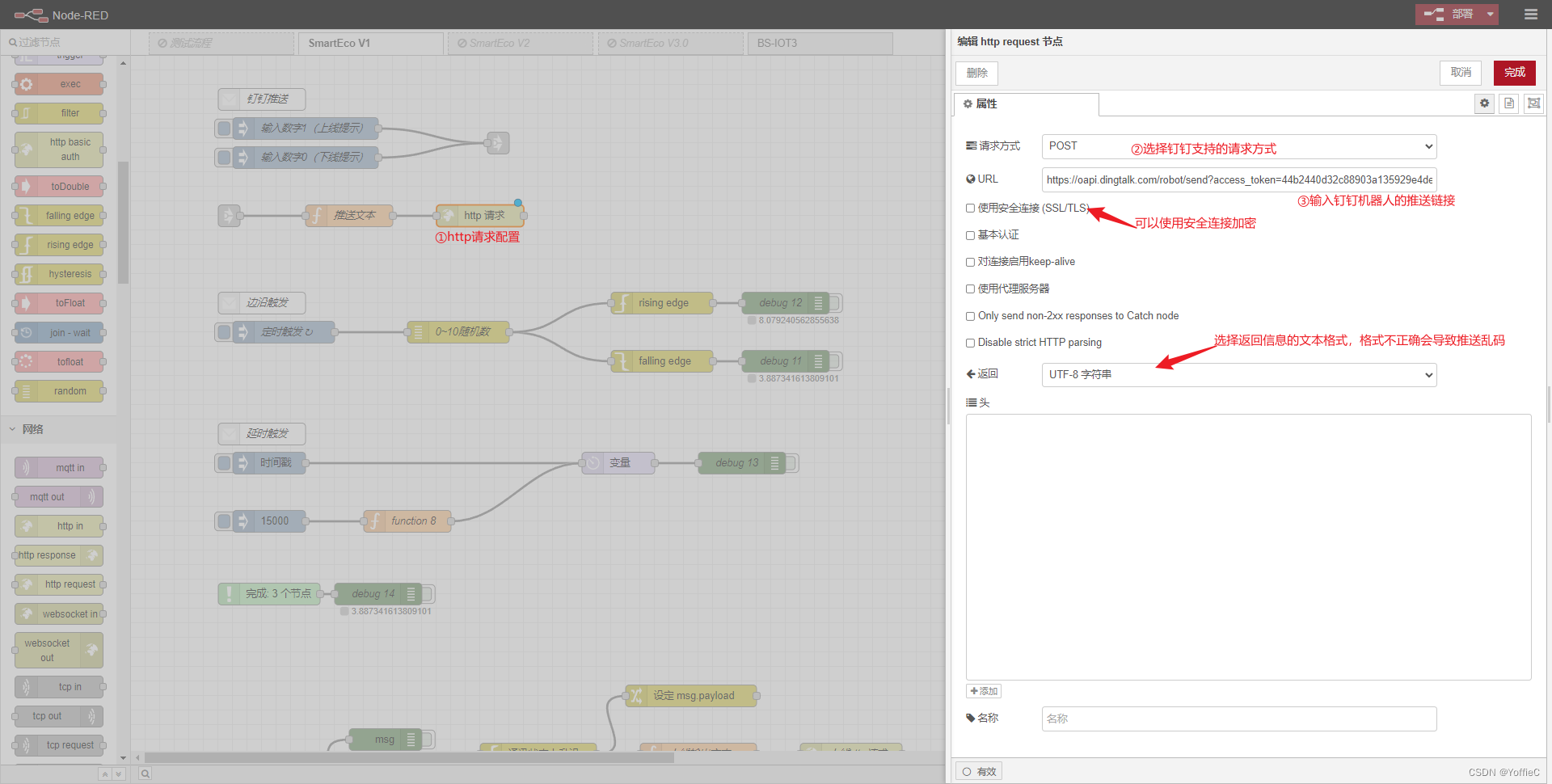The image size is (1552, 784).
Task: Select the mqtt in node in sidebar
Action: point(58,467)
